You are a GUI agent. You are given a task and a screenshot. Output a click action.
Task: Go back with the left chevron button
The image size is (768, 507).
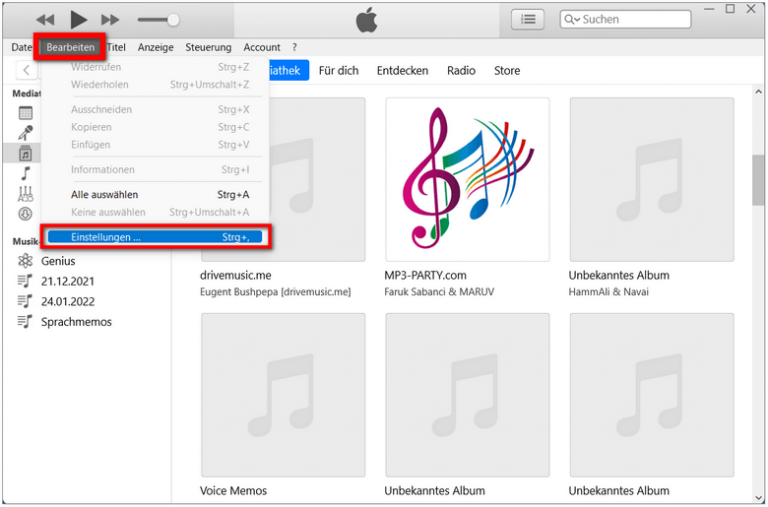(26, 70)
